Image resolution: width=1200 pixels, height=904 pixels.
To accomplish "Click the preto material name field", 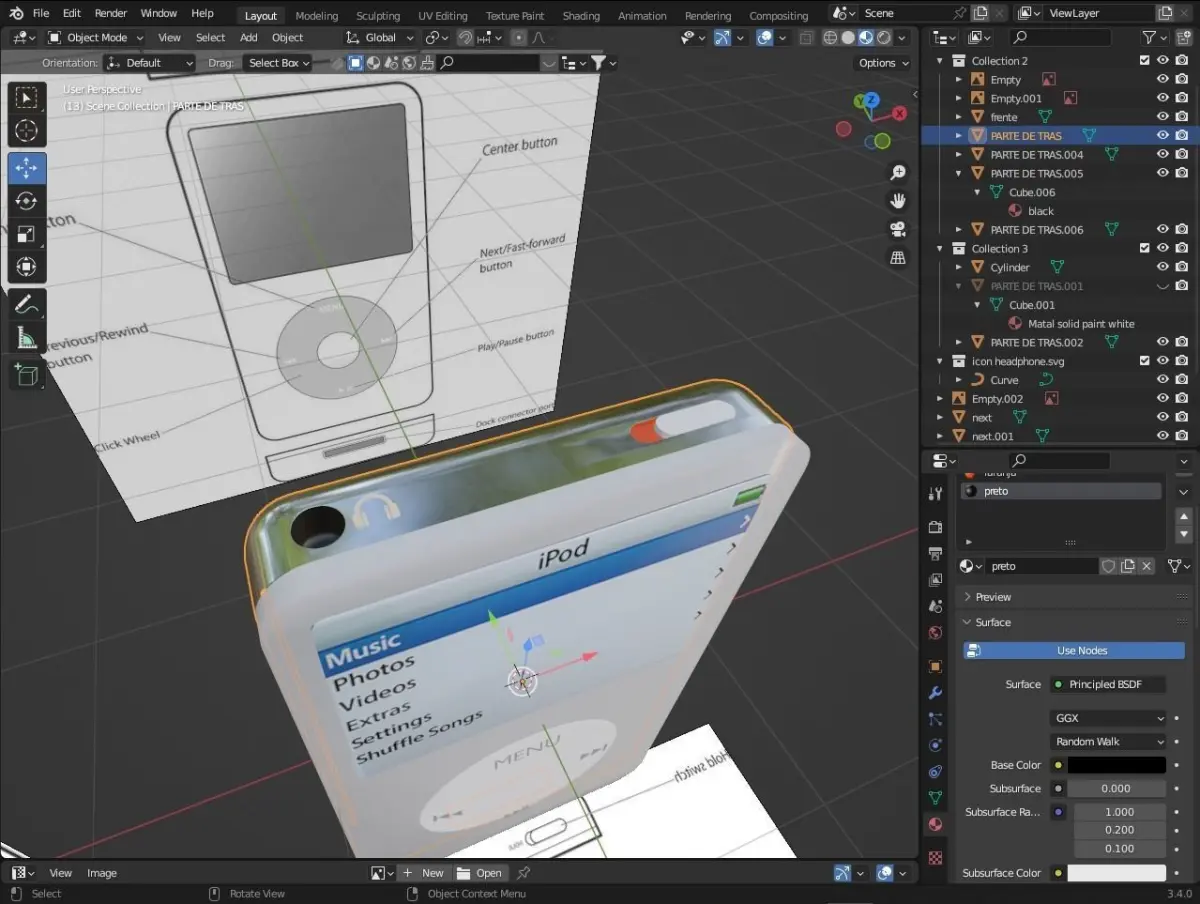I will point(1042,566).
